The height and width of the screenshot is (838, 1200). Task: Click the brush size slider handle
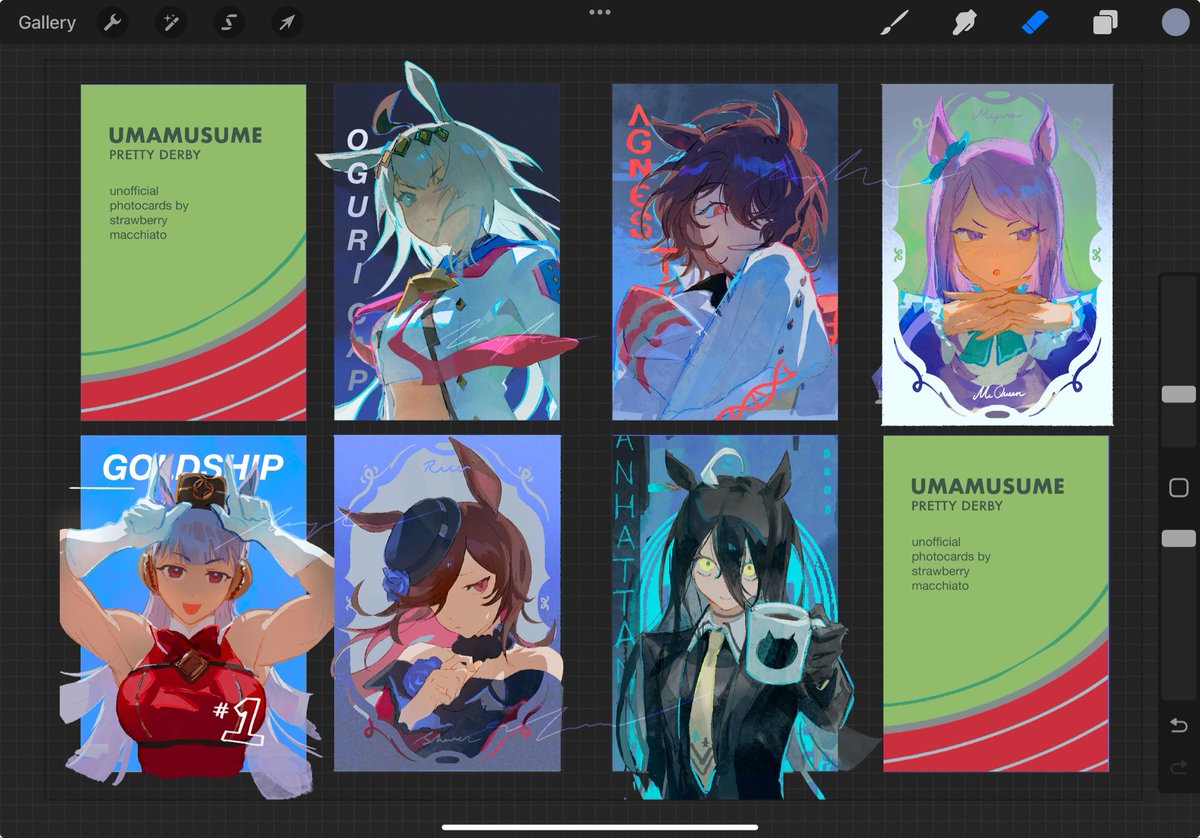pyautogui.click(x=1179, y=394)
